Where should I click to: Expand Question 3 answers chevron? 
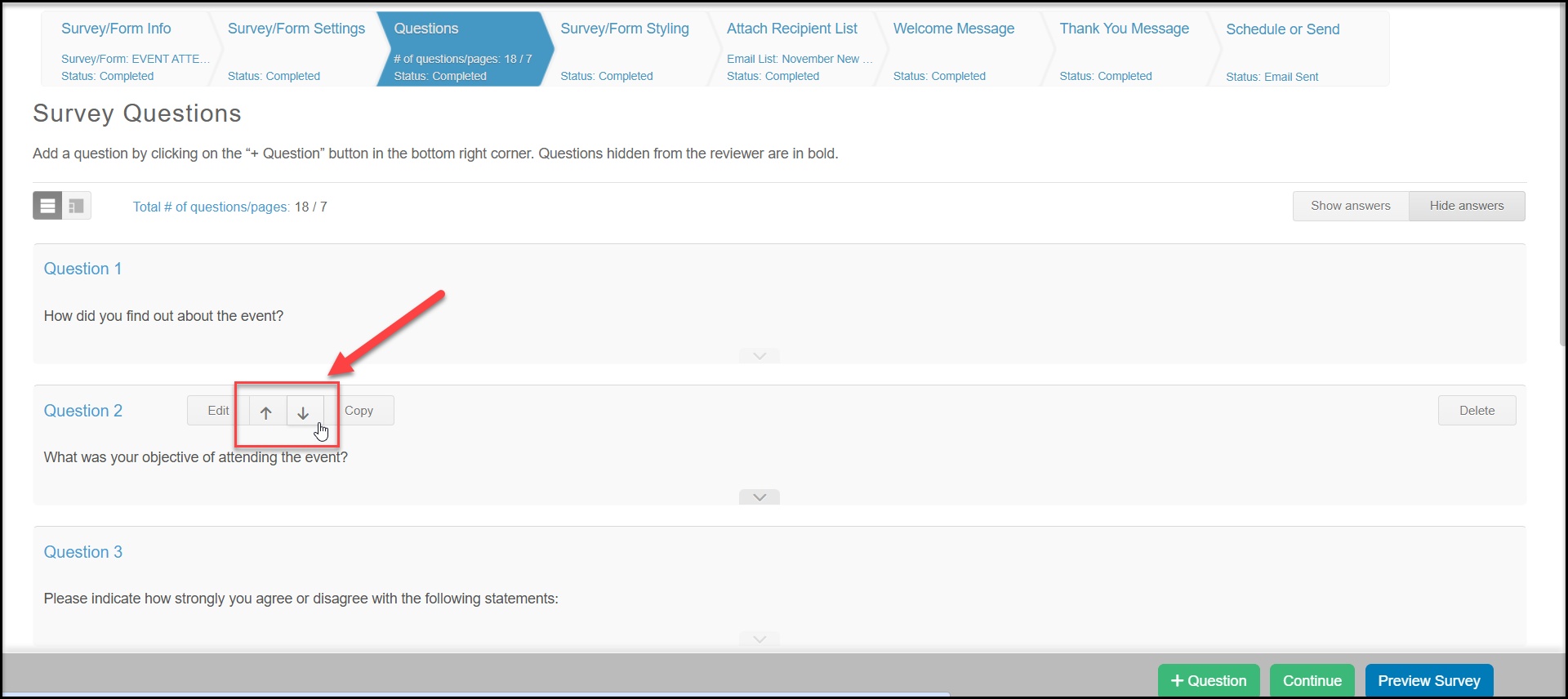tap(759, 639)
